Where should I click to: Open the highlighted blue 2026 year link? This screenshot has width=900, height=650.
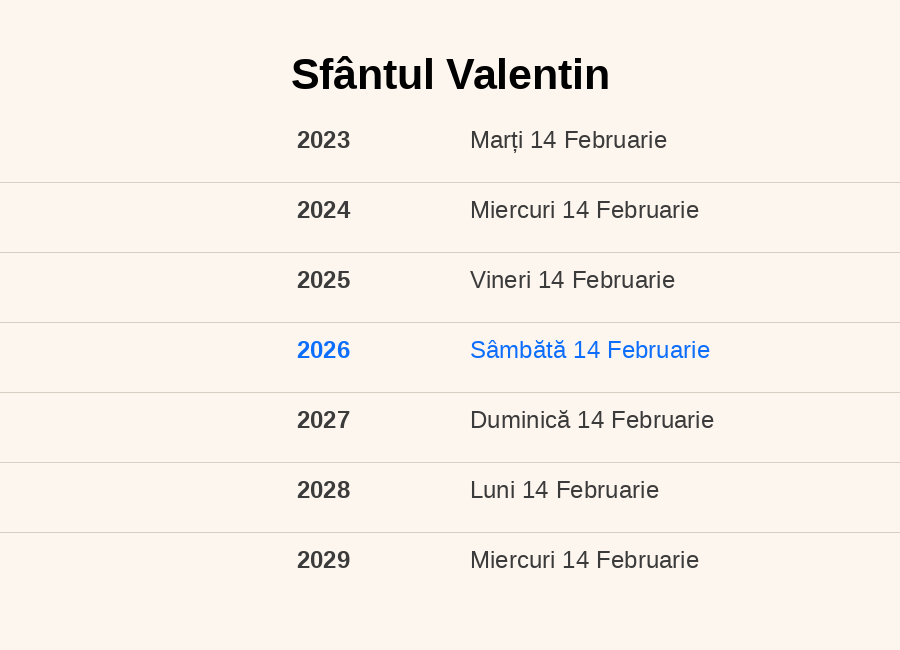click(323, 350)
